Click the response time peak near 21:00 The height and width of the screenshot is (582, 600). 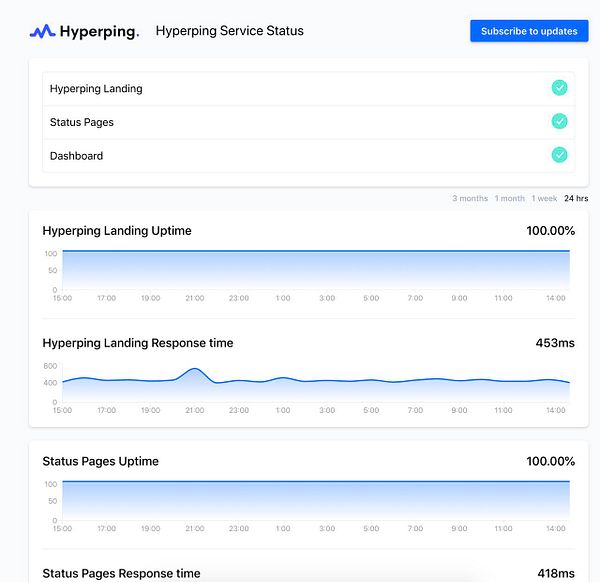coord(195,371)
